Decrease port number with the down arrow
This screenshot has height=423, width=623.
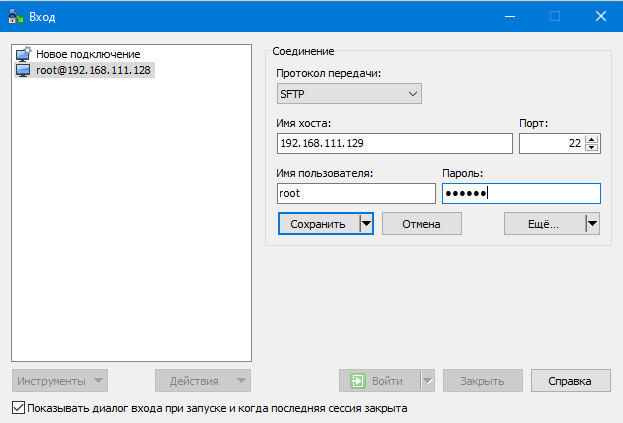coord(592,147)
